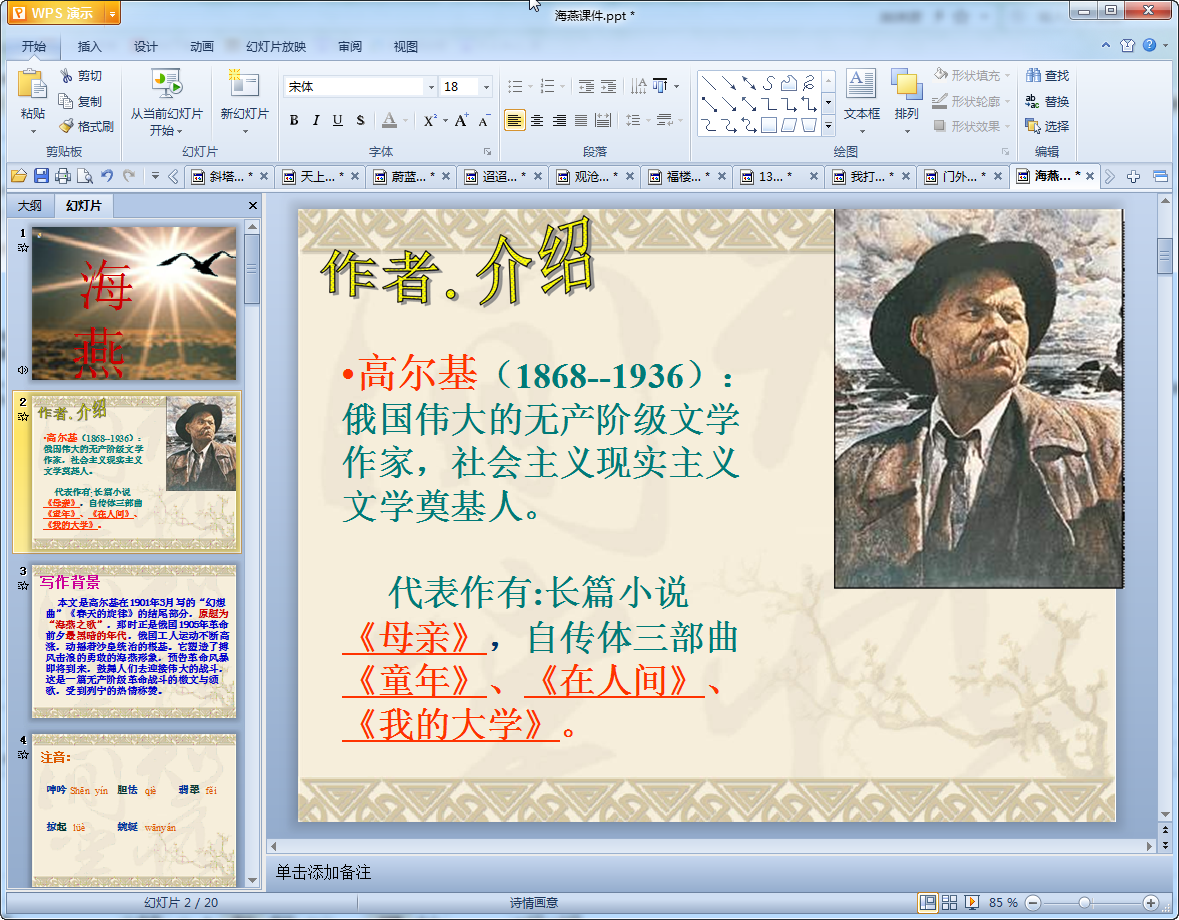This screenshot has height=920, width=1179.
Task: Open font dialog launcher
Action: point(487,152)
